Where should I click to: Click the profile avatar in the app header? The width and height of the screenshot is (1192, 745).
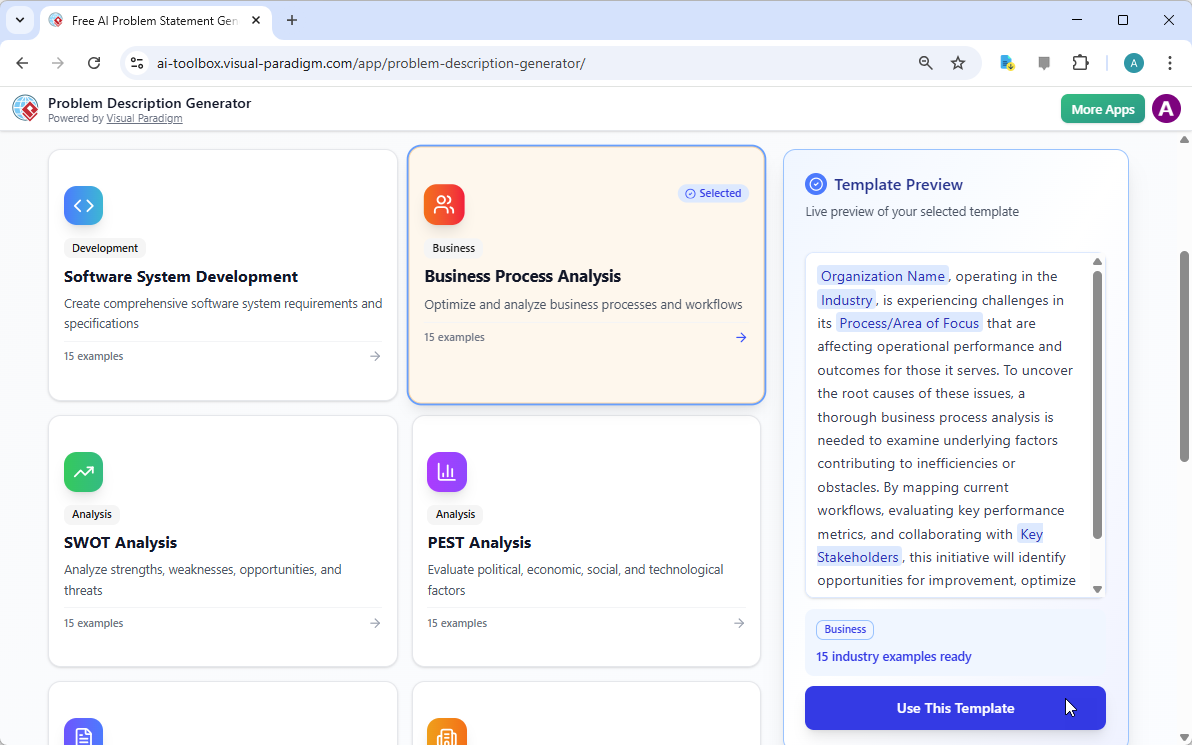pos(1166,108)
